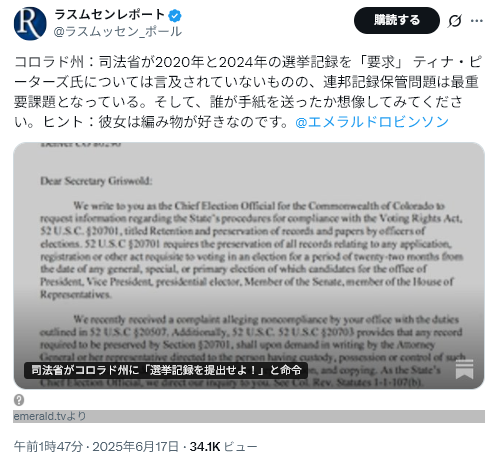Click the 購読する subscribe button
This screenshot has height=462, width=491.
pyautogui.click(x=397, y=20)
